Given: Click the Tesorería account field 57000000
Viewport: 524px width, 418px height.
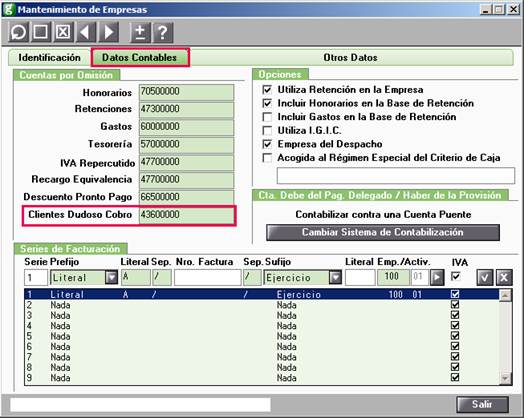Looking at the screenshot, I should pos(186,145).
